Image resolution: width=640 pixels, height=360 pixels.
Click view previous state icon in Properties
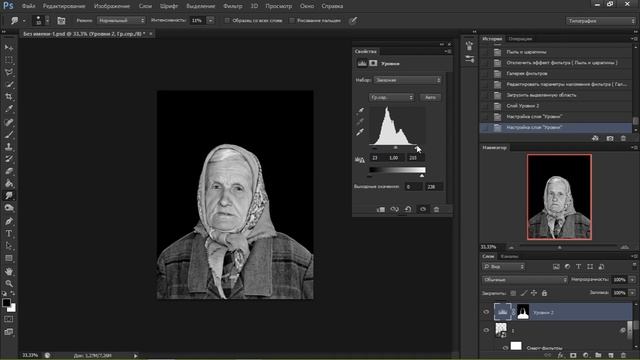(394, 209)
